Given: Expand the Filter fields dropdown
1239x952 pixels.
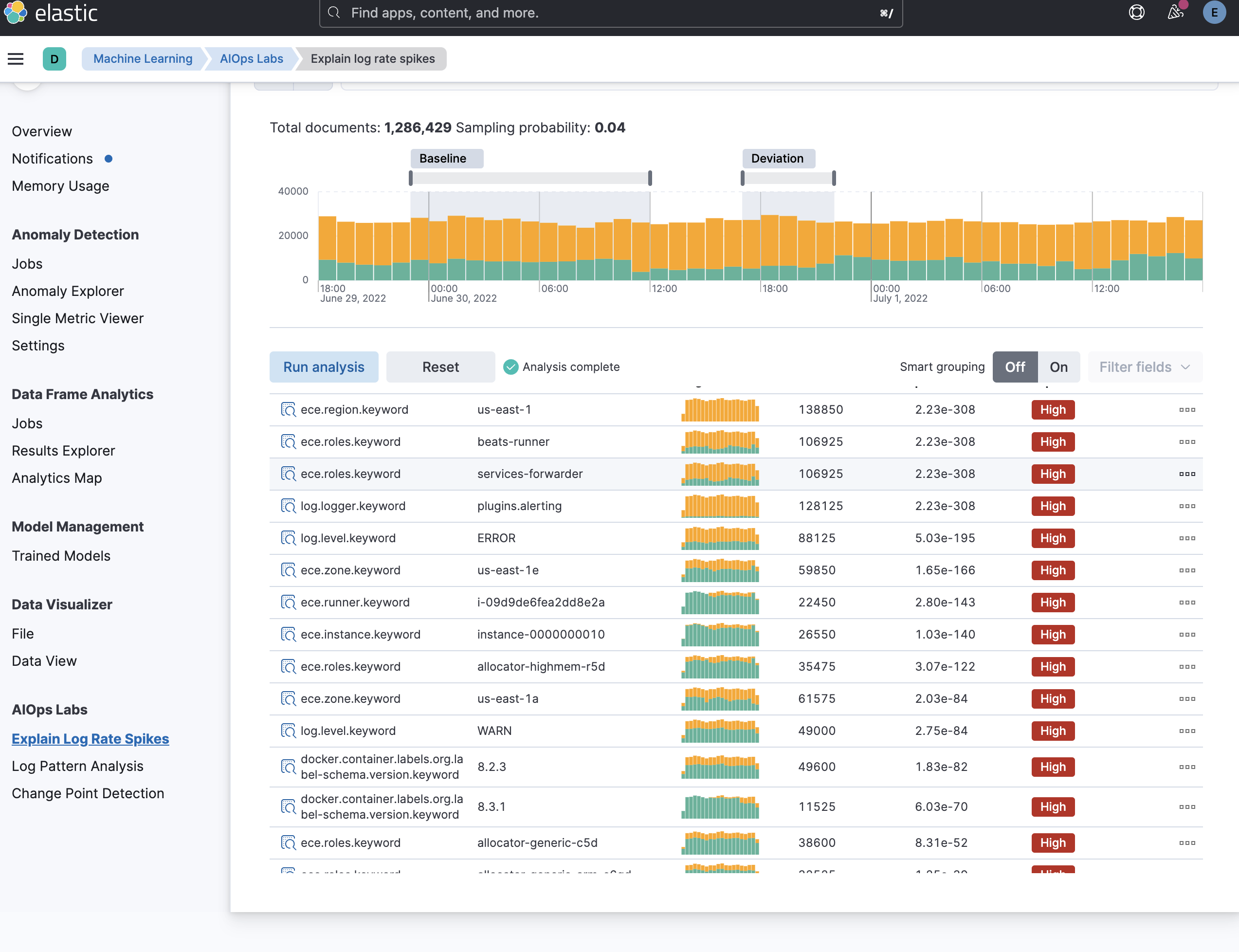Looking at the screenshot, I should point(1145,366).
